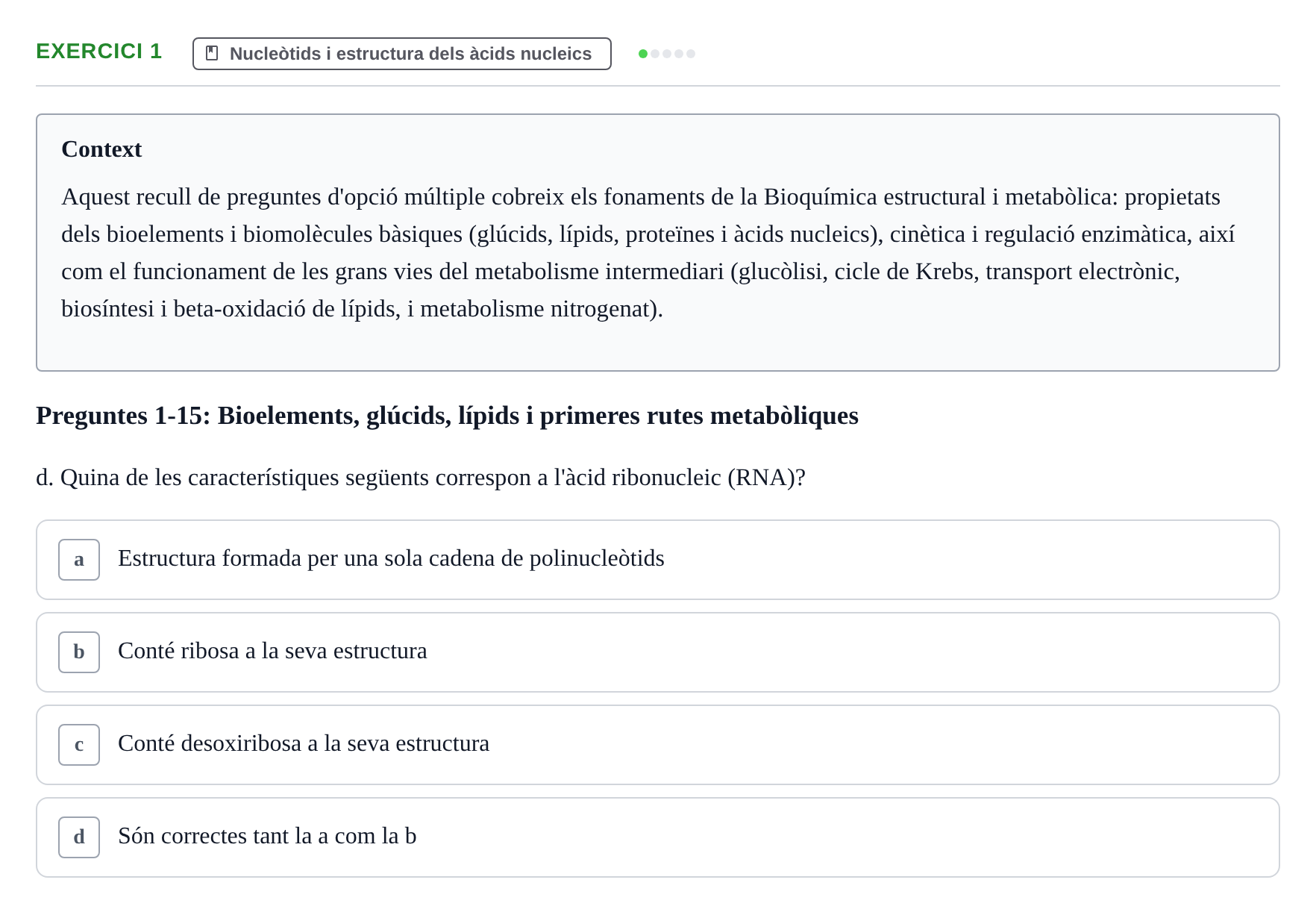Screen dimensions: 1316x915
Task: Click the book icon in the topic tag
Action: (x=212, y=53)
